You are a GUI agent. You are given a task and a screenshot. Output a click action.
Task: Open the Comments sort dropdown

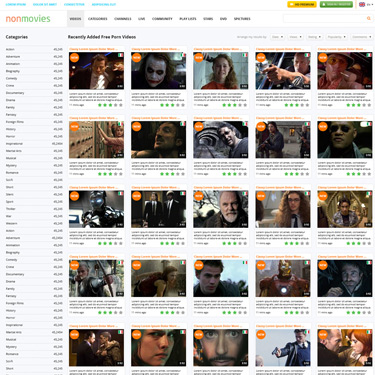[361, 37]
